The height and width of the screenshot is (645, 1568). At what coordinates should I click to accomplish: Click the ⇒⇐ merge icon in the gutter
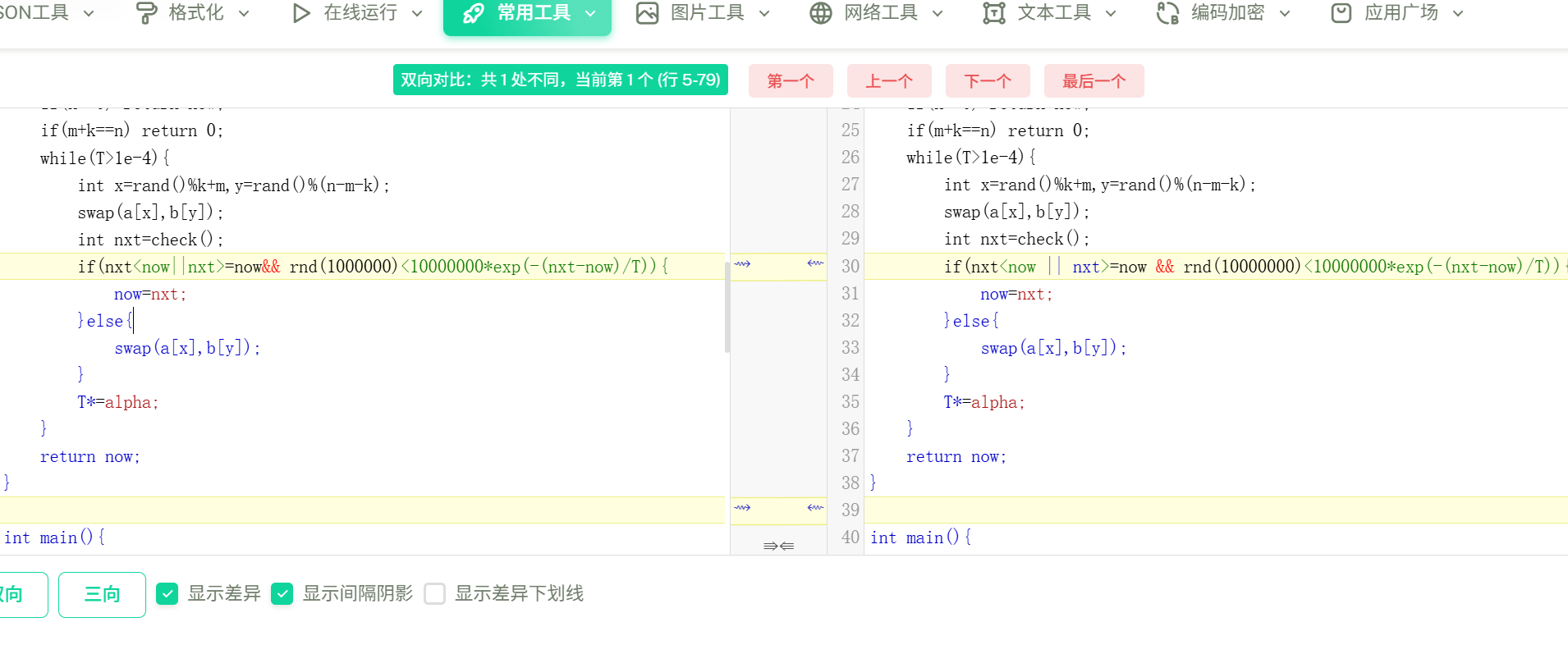coord(778,546)
